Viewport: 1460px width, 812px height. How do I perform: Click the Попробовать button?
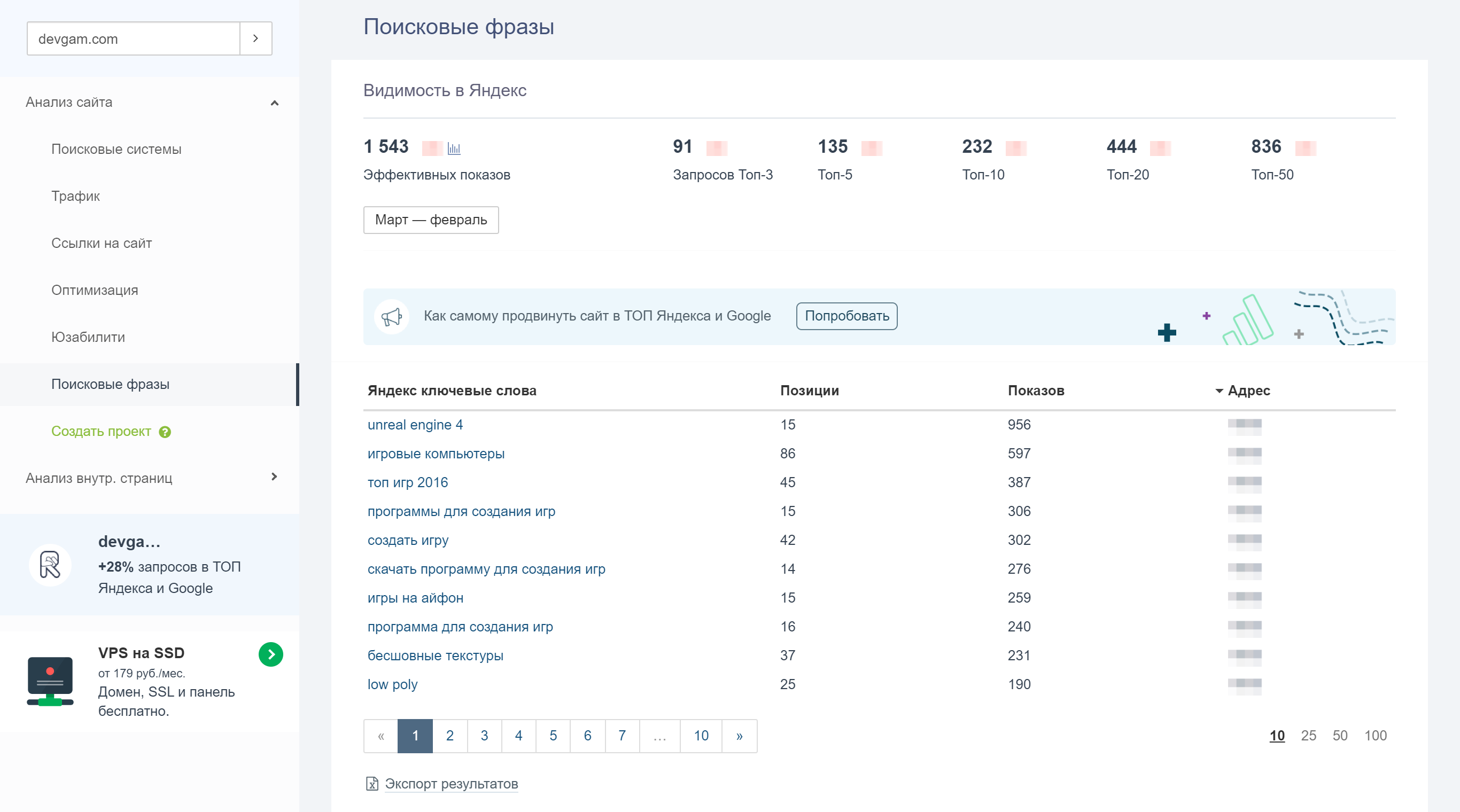(x=847, y=316)
